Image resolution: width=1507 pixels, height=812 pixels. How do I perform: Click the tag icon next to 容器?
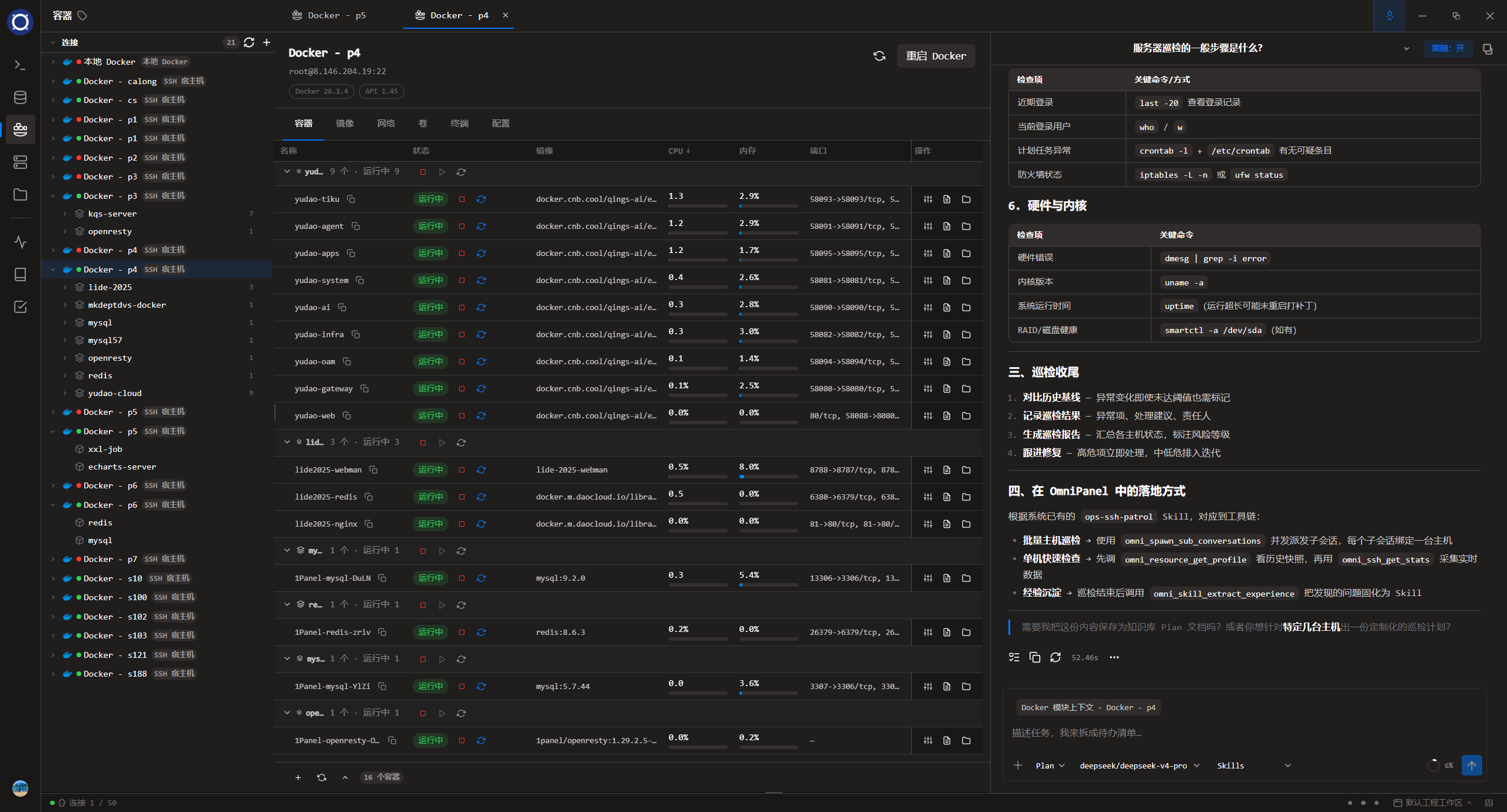[x=82, y=16]
